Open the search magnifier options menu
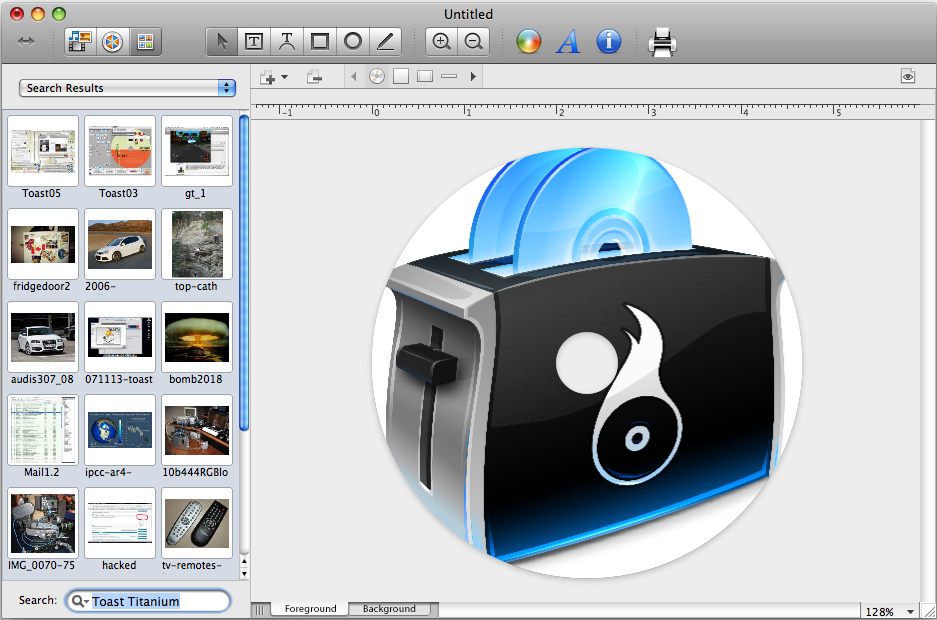The height and width of the screenshot is (620, 937). [x=79, y=601]
